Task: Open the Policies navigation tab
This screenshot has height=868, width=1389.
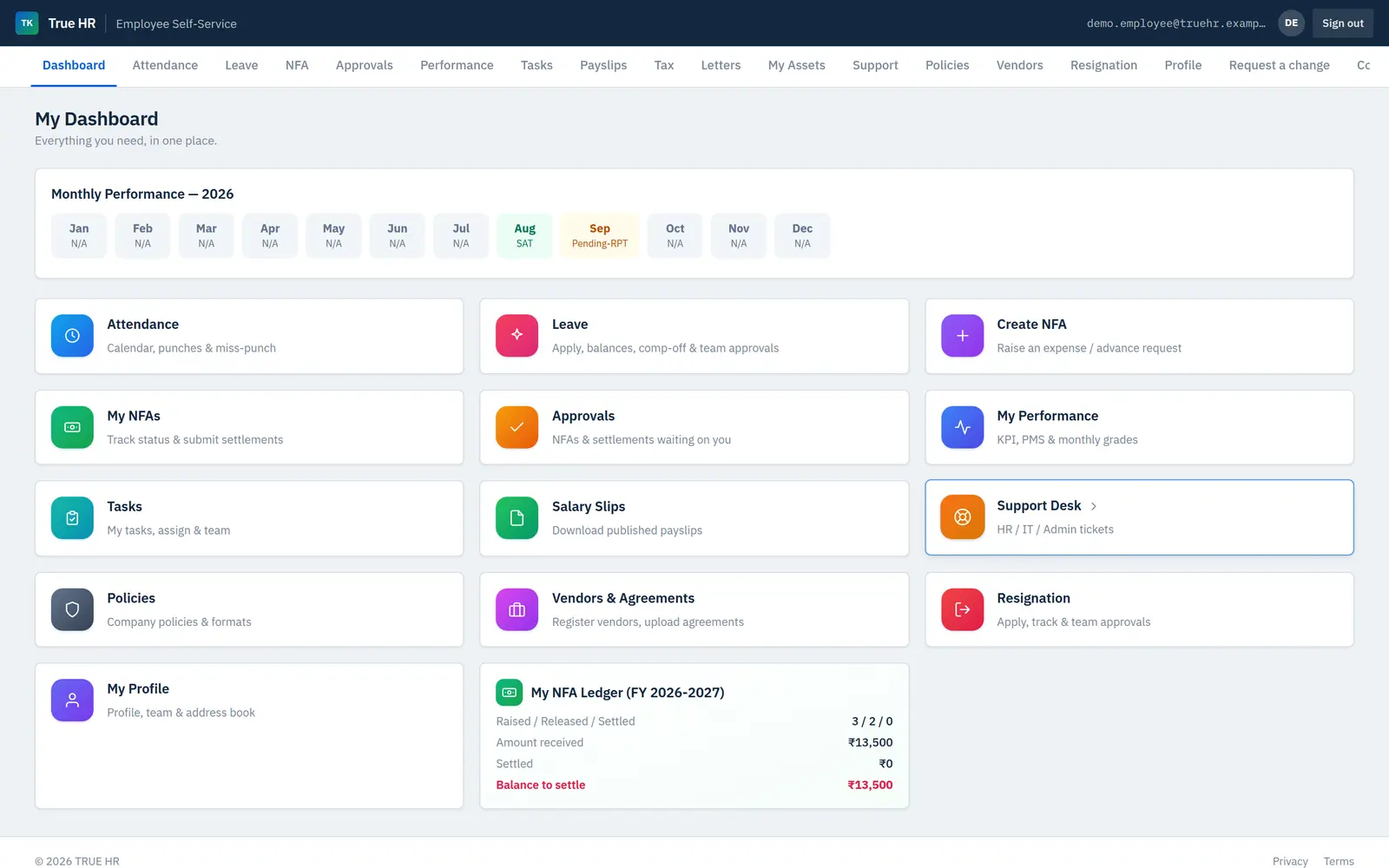Action: [x=947, y=66]
